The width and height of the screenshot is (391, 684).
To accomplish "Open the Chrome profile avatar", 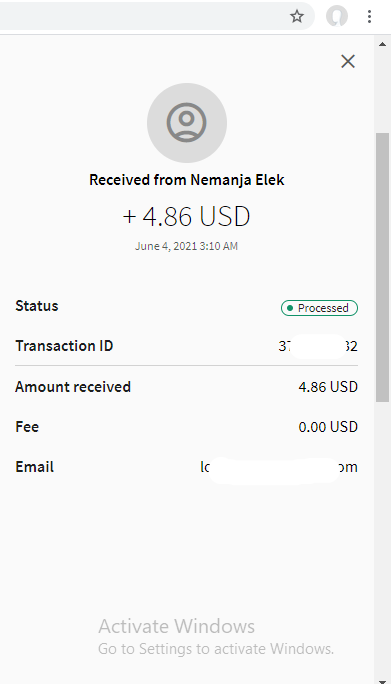I will (x=337, y=17).
